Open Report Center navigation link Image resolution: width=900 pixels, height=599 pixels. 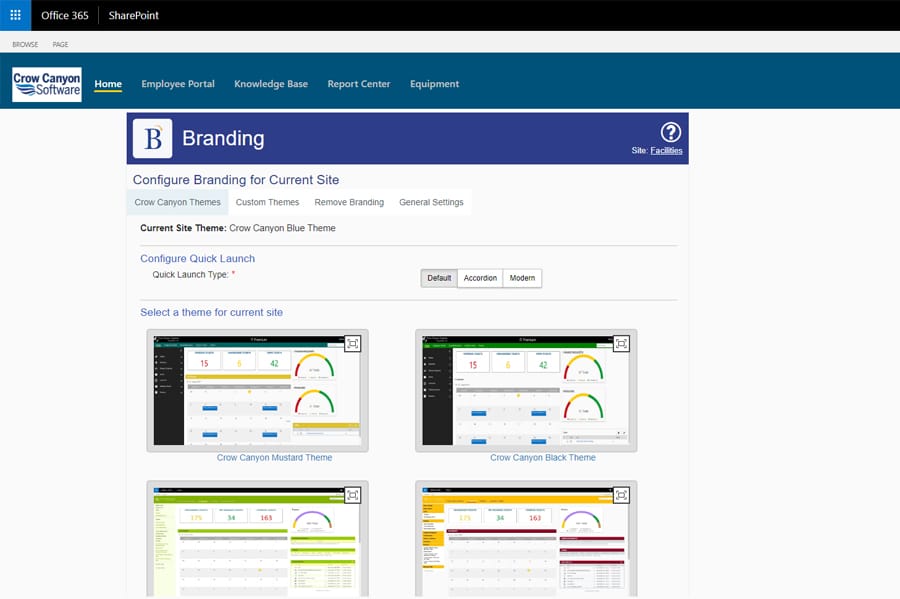(x=359, y=84)
